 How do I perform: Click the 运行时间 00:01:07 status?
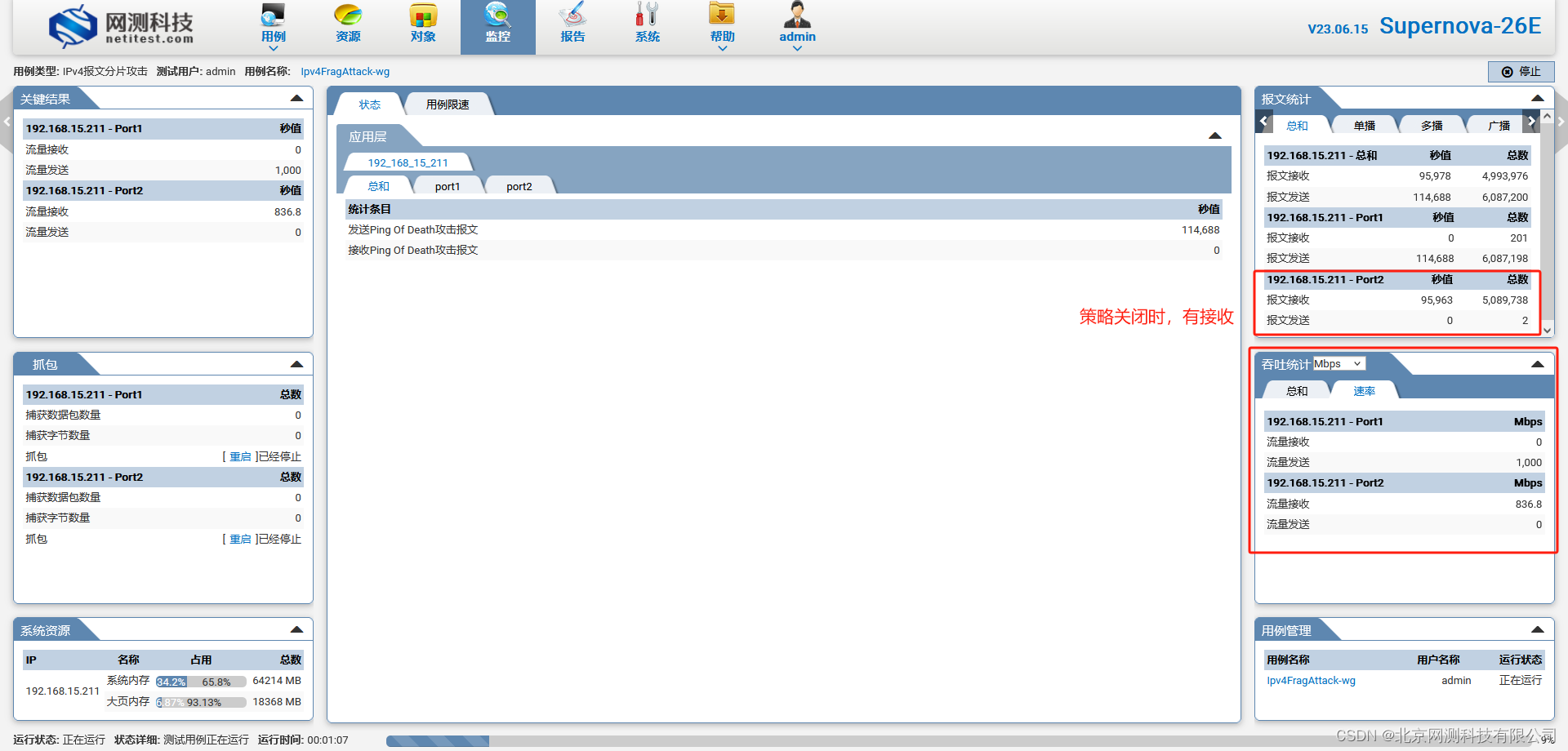coord(303,740)
